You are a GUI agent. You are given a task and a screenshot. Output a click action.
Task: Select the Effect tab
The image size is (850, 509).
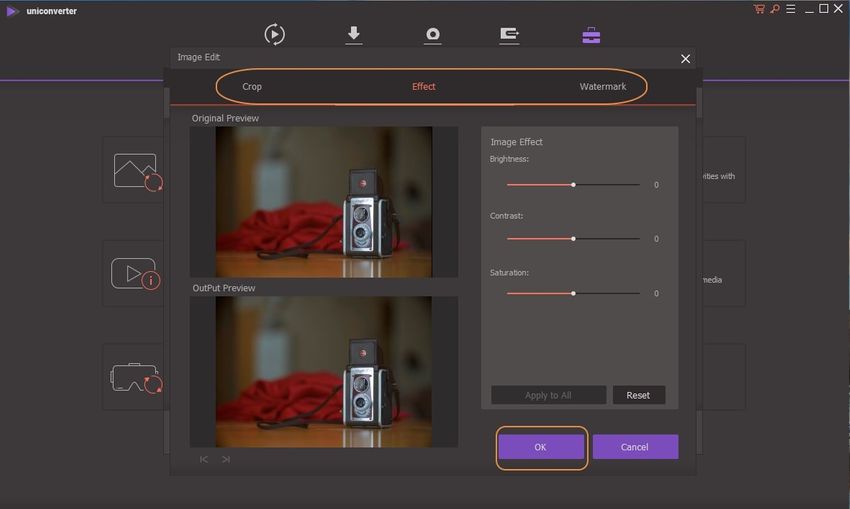coord(424,87)
